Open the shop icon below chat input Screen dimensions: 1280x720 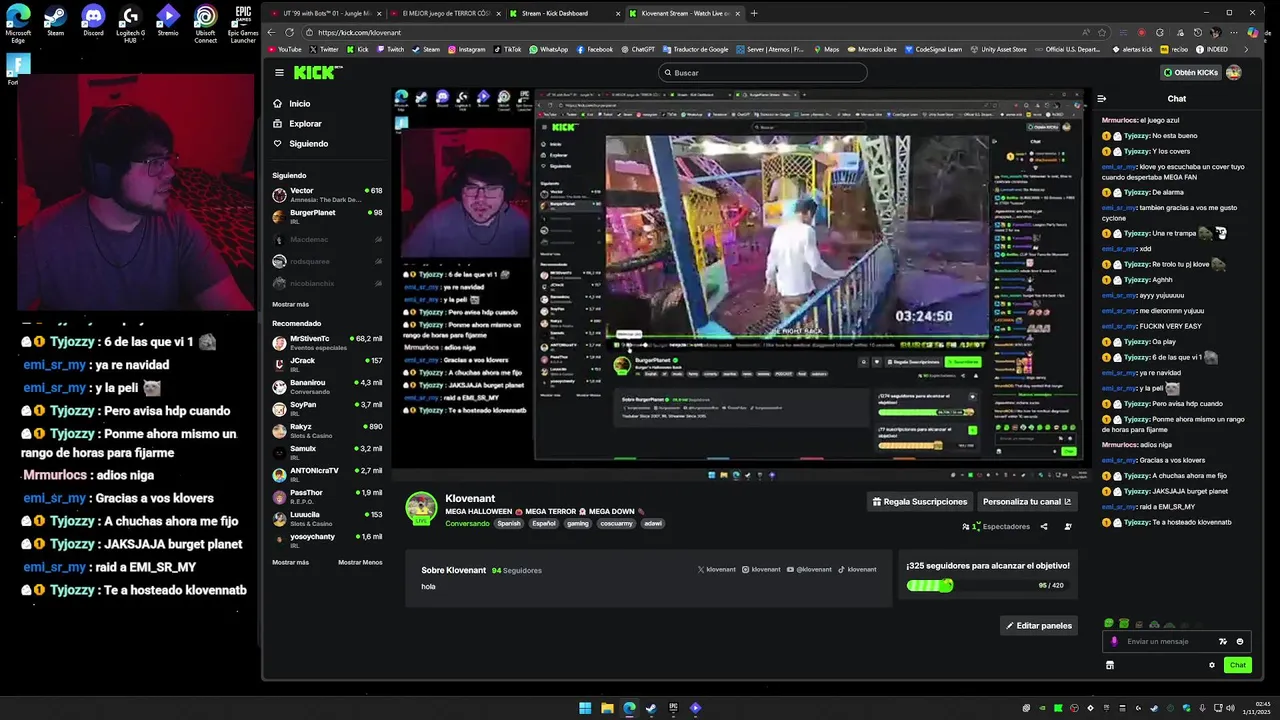[1109, 665]
